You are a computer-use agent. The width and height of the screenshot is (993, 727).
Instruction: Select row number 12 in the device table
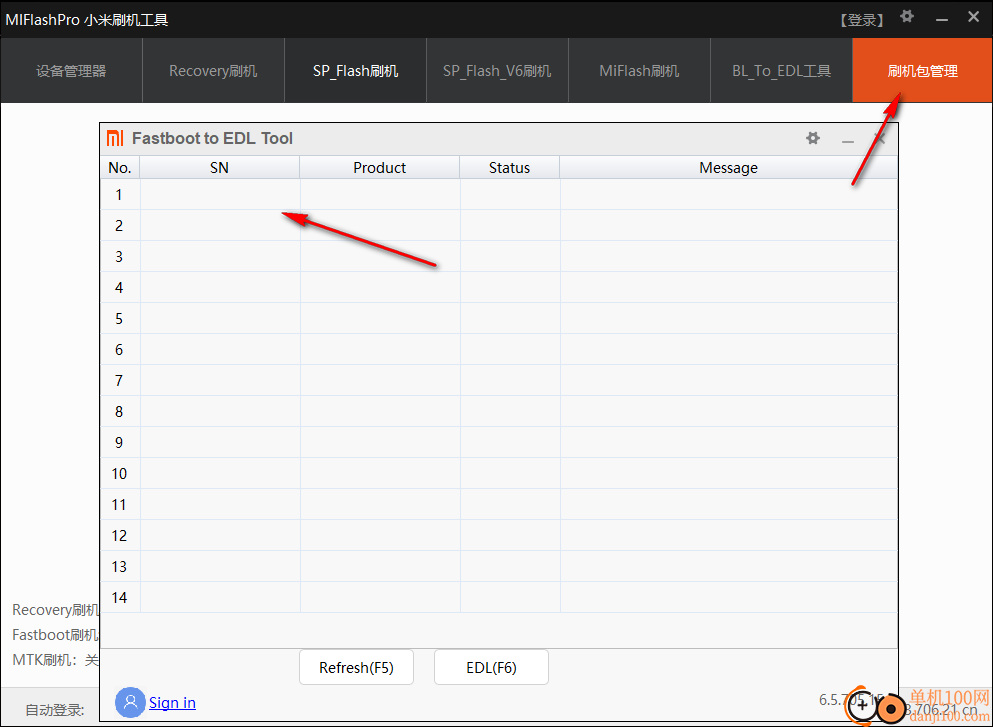(499, 536)
